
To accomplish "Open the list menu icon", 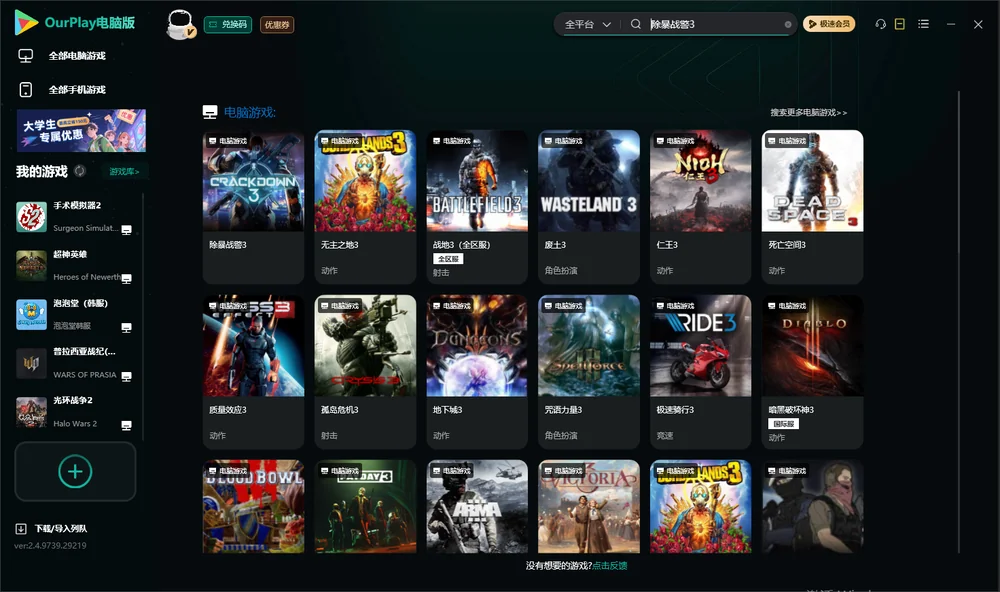I will [x=923, y=24].
